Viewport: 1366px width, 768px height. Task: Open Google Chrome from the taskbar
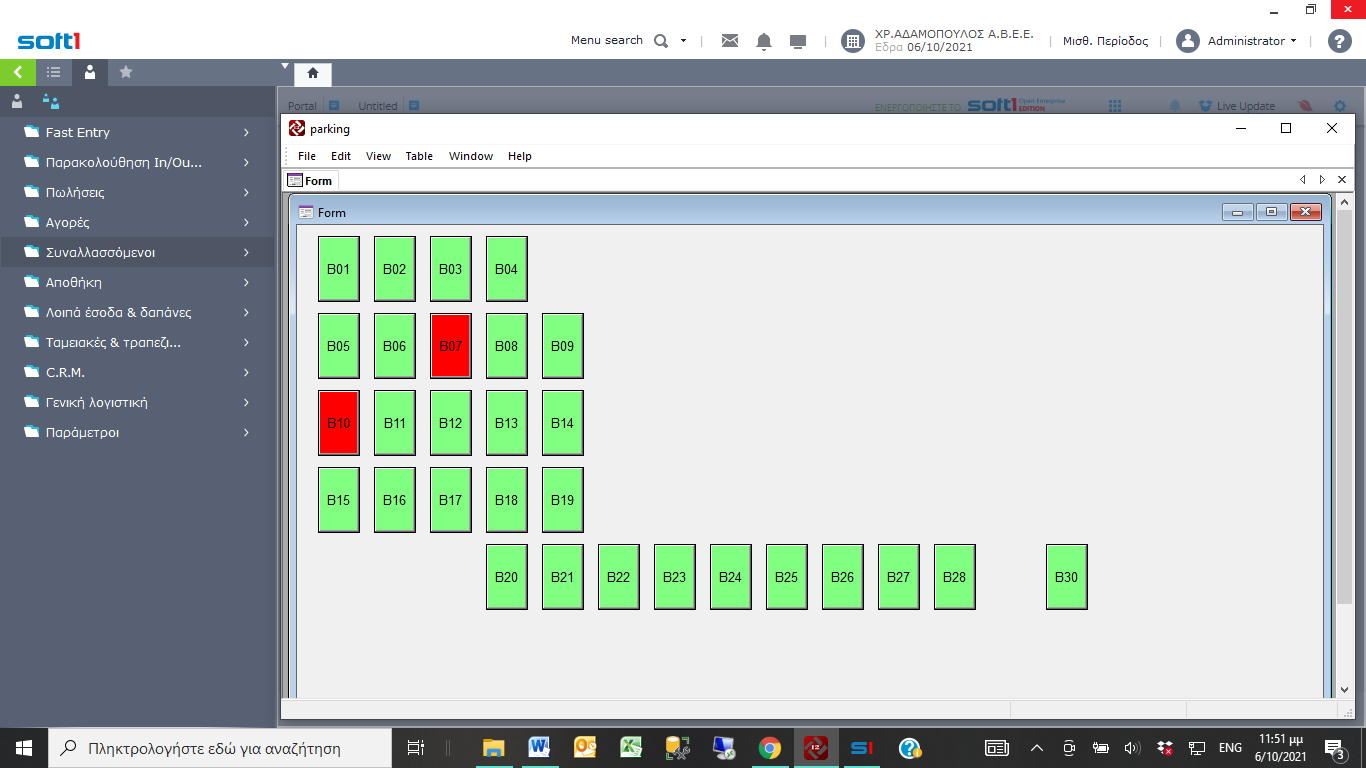769,748
